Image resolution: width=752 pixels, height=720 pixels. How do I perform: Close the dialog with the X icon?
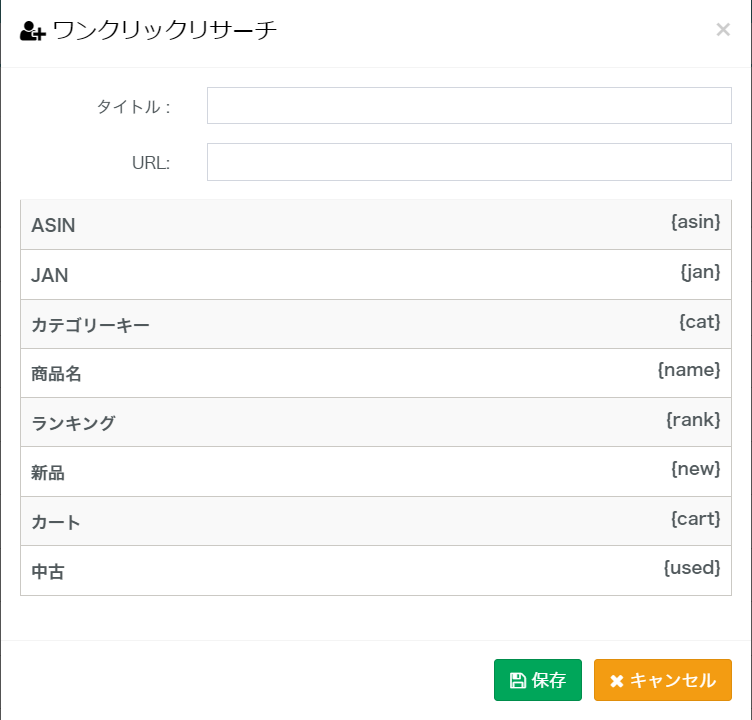[x=723, y=30]
